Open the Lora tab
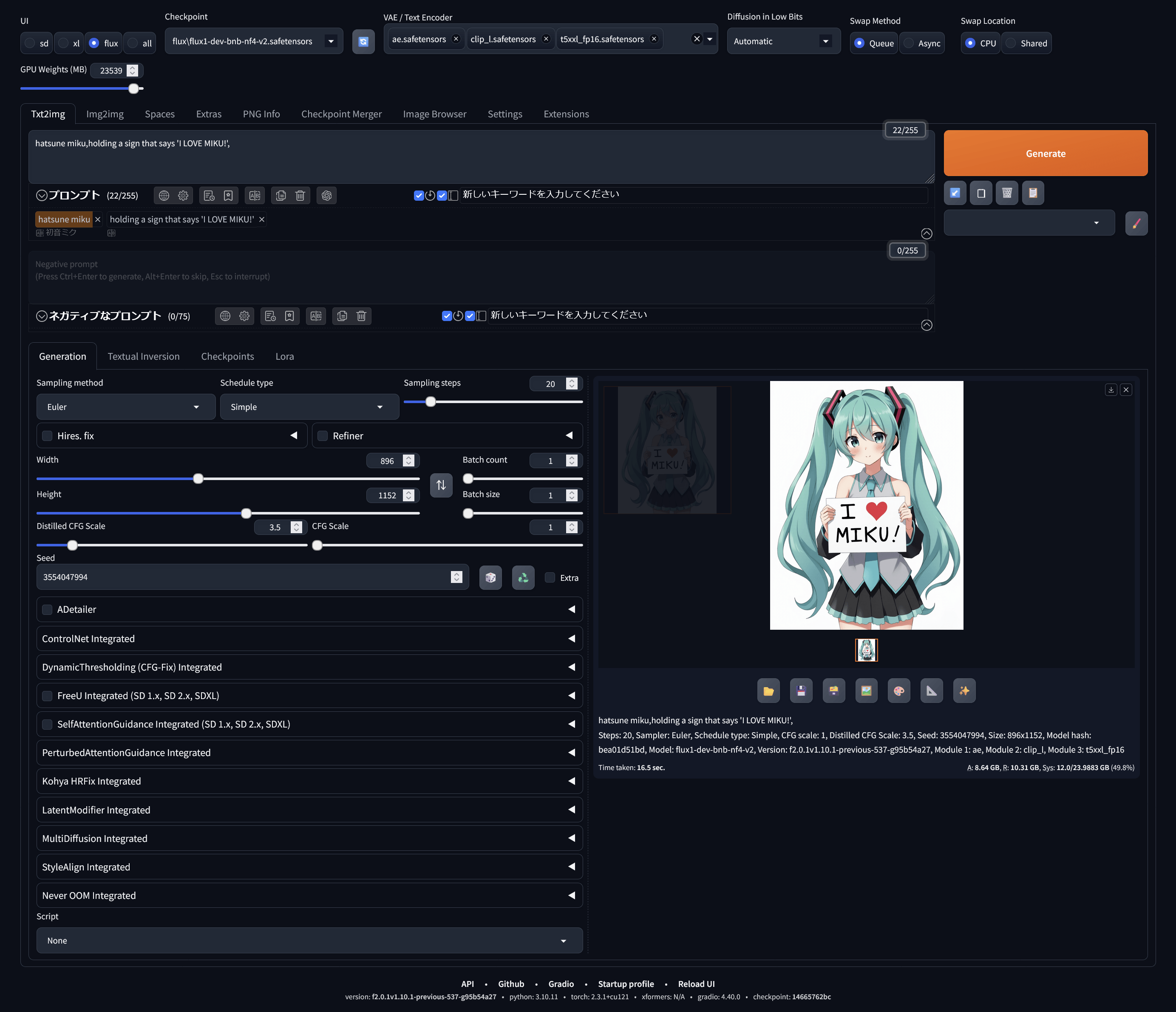The width and height of the screenshot is (1176, 1012). point(284,356)
